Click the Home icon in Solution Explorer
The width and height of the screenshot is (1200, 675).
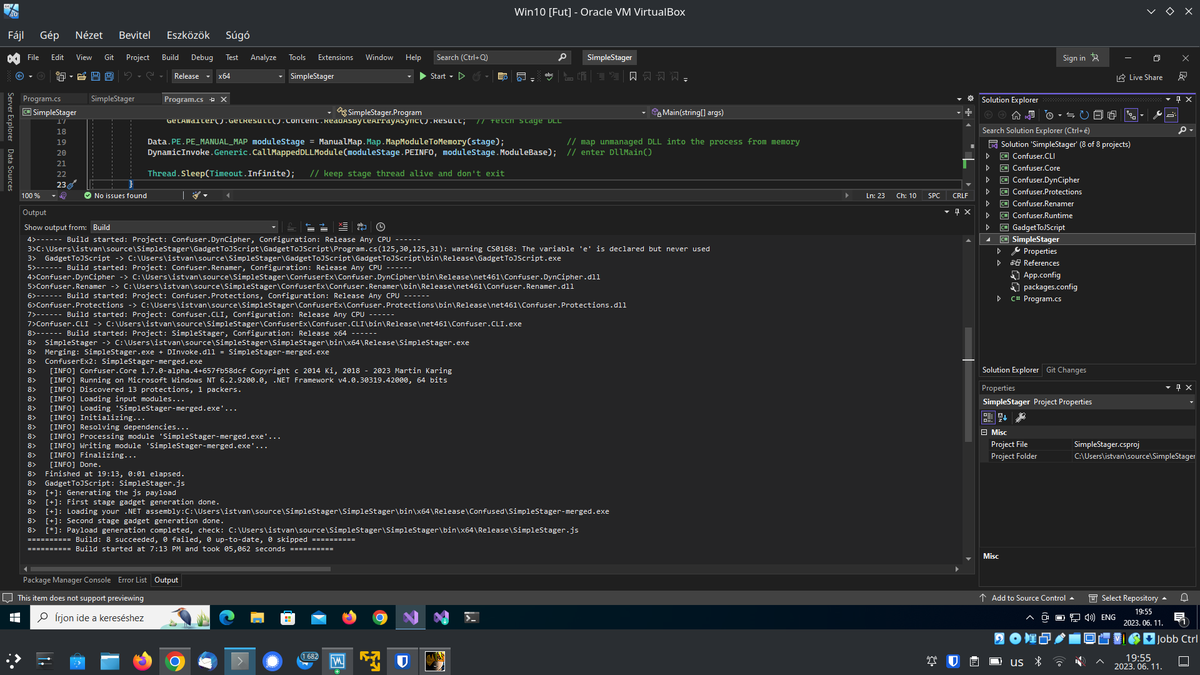(1016, 115)
